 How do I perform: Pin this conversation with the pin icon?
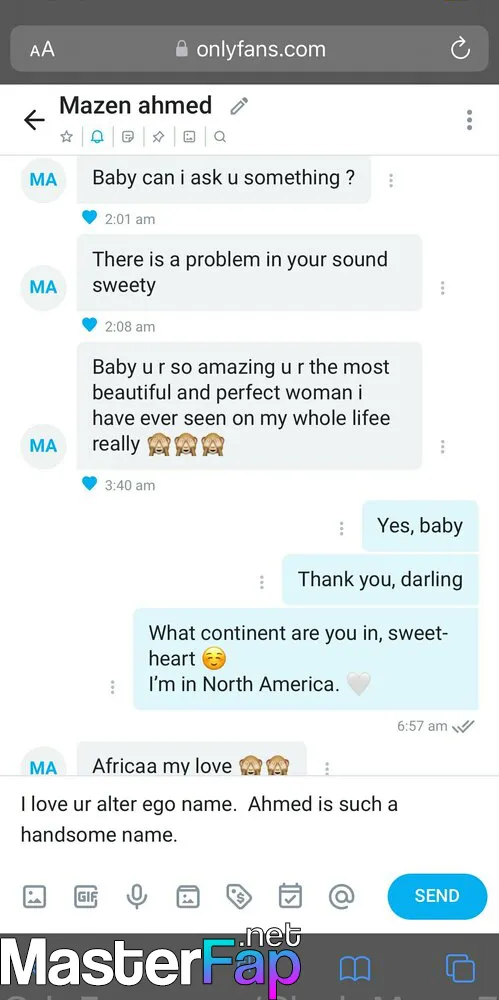point(158,136)
